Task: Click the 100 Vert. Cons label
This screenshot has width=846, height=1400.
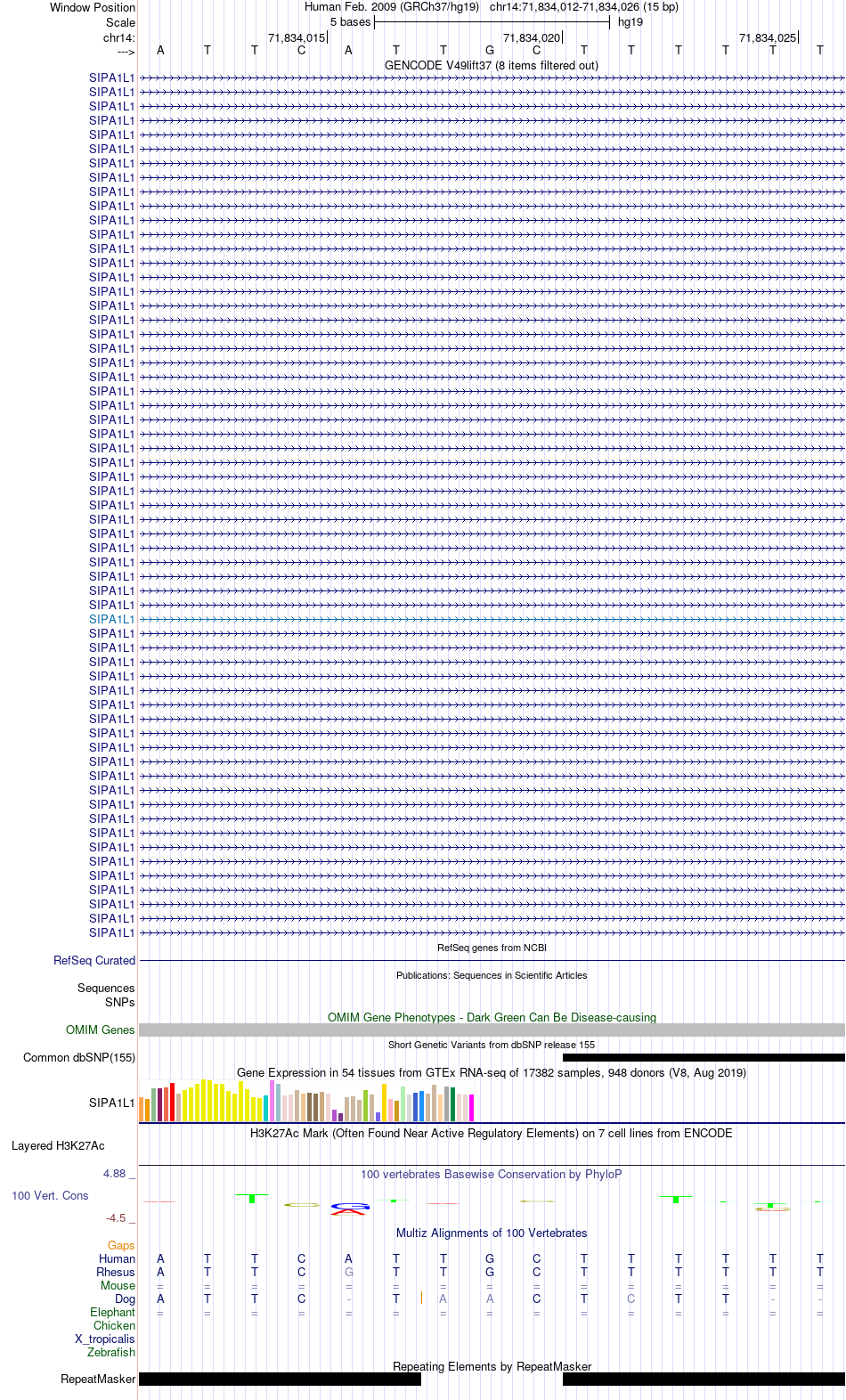Action: click(50, 1195)
